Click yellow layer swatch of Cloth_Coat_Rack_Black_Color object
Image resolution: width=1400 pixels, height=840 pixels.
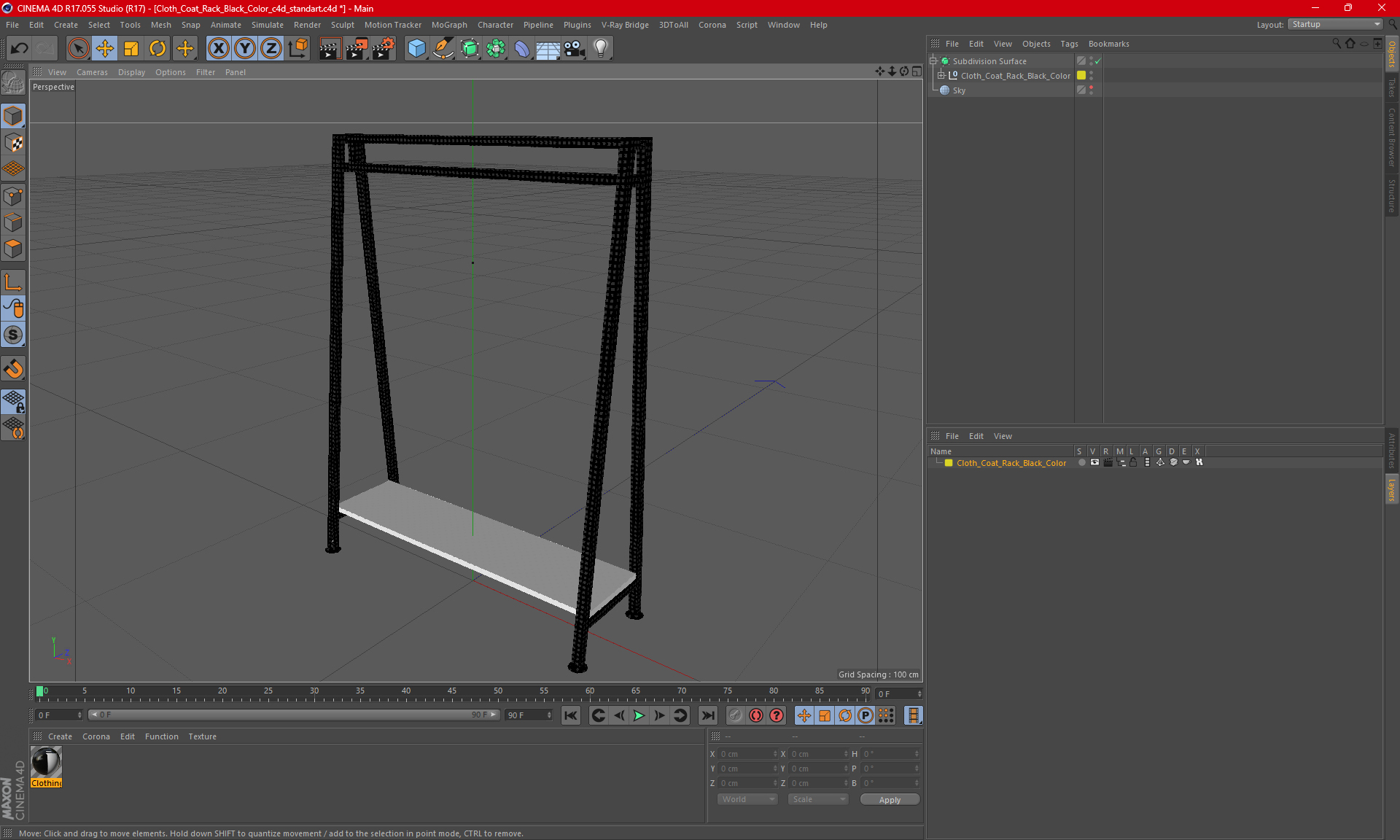[1081, 75]
